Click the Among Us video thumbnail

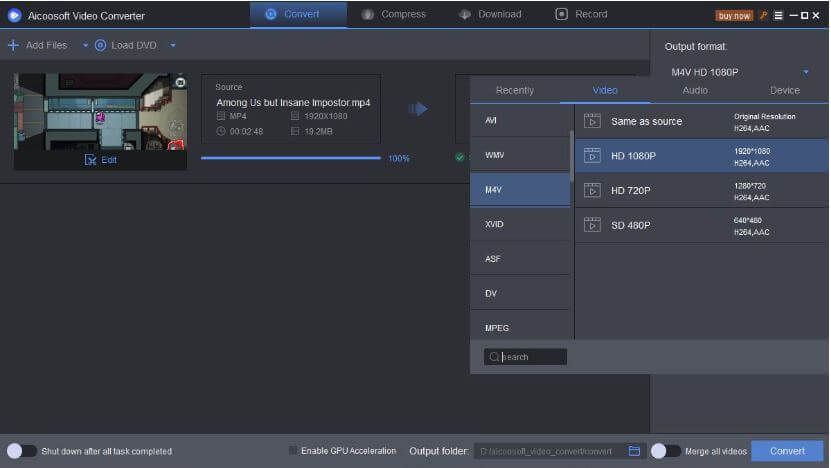(100, 112)
